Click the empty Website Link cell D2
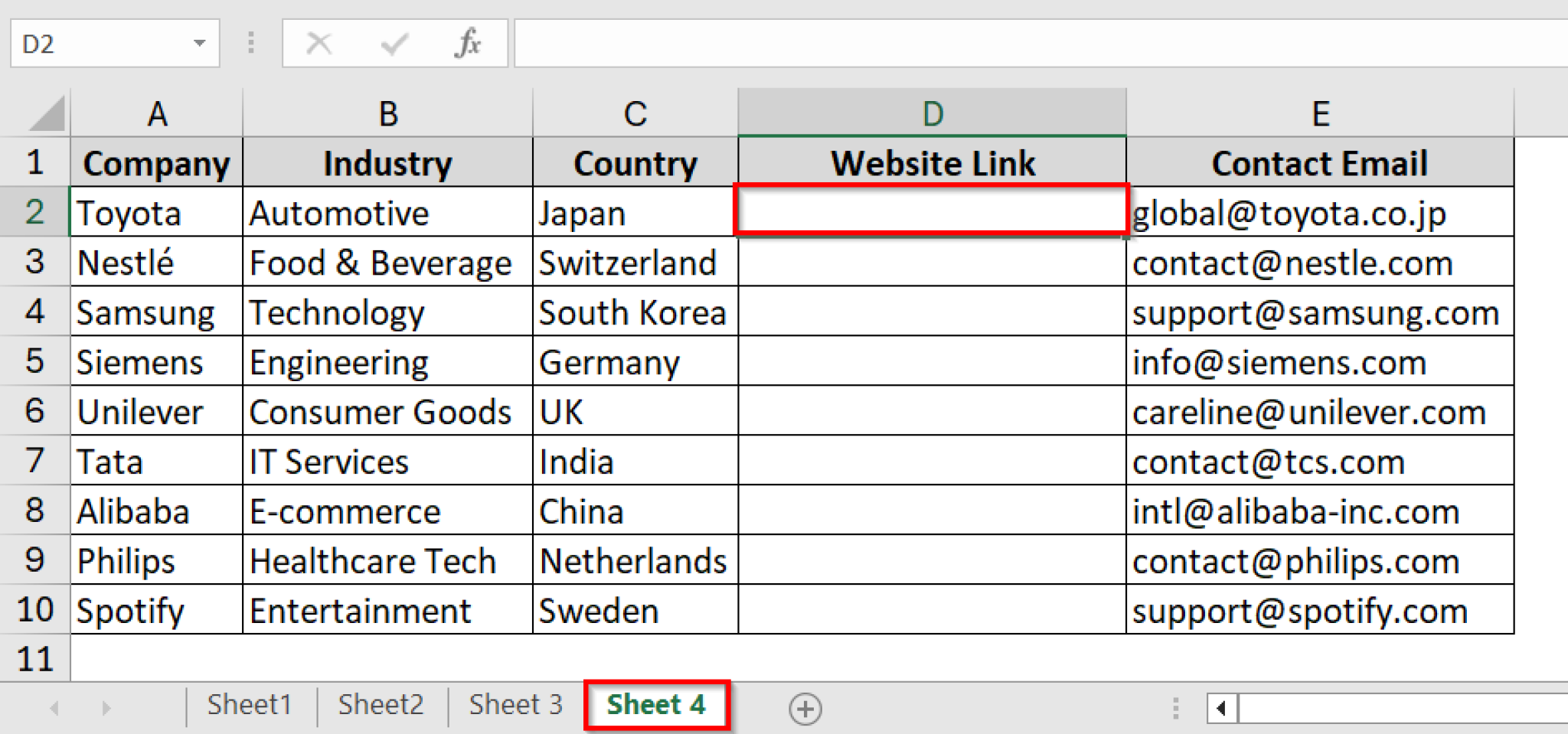Viewport: 1568px width, 734px height. pyautogui.click(x=931, y=213)
